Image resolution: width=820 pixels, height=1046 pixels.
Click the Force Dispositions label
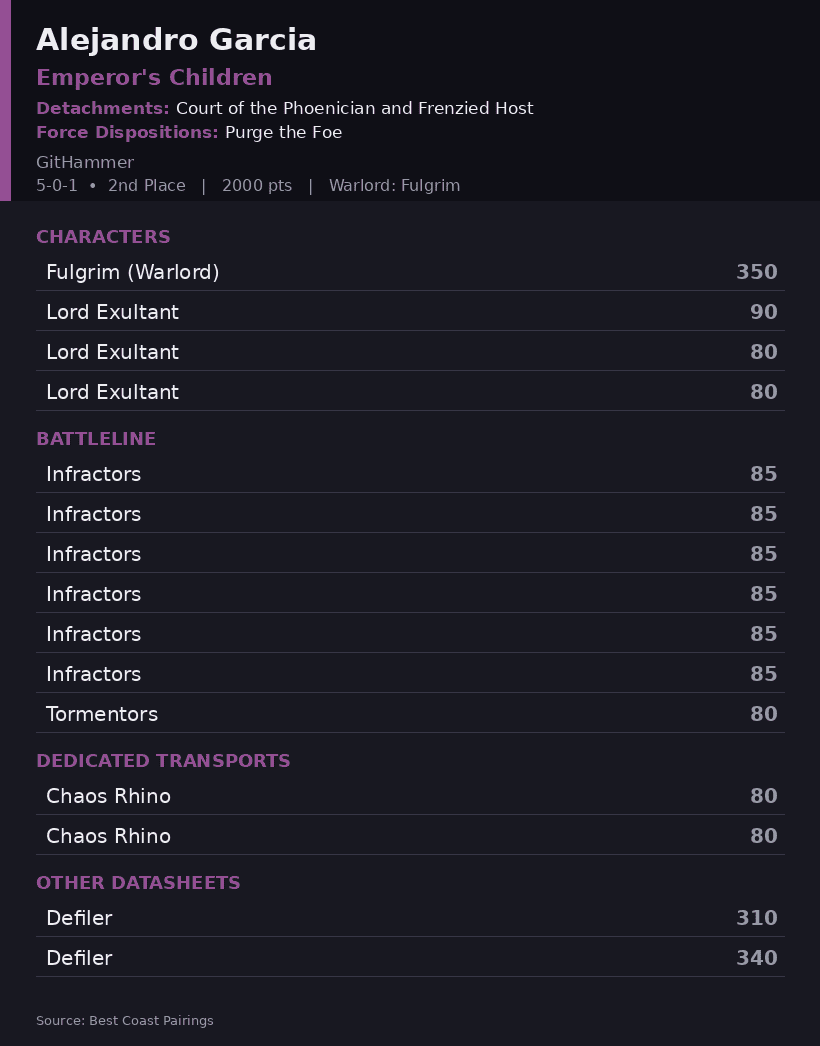(x=127, y=132)
